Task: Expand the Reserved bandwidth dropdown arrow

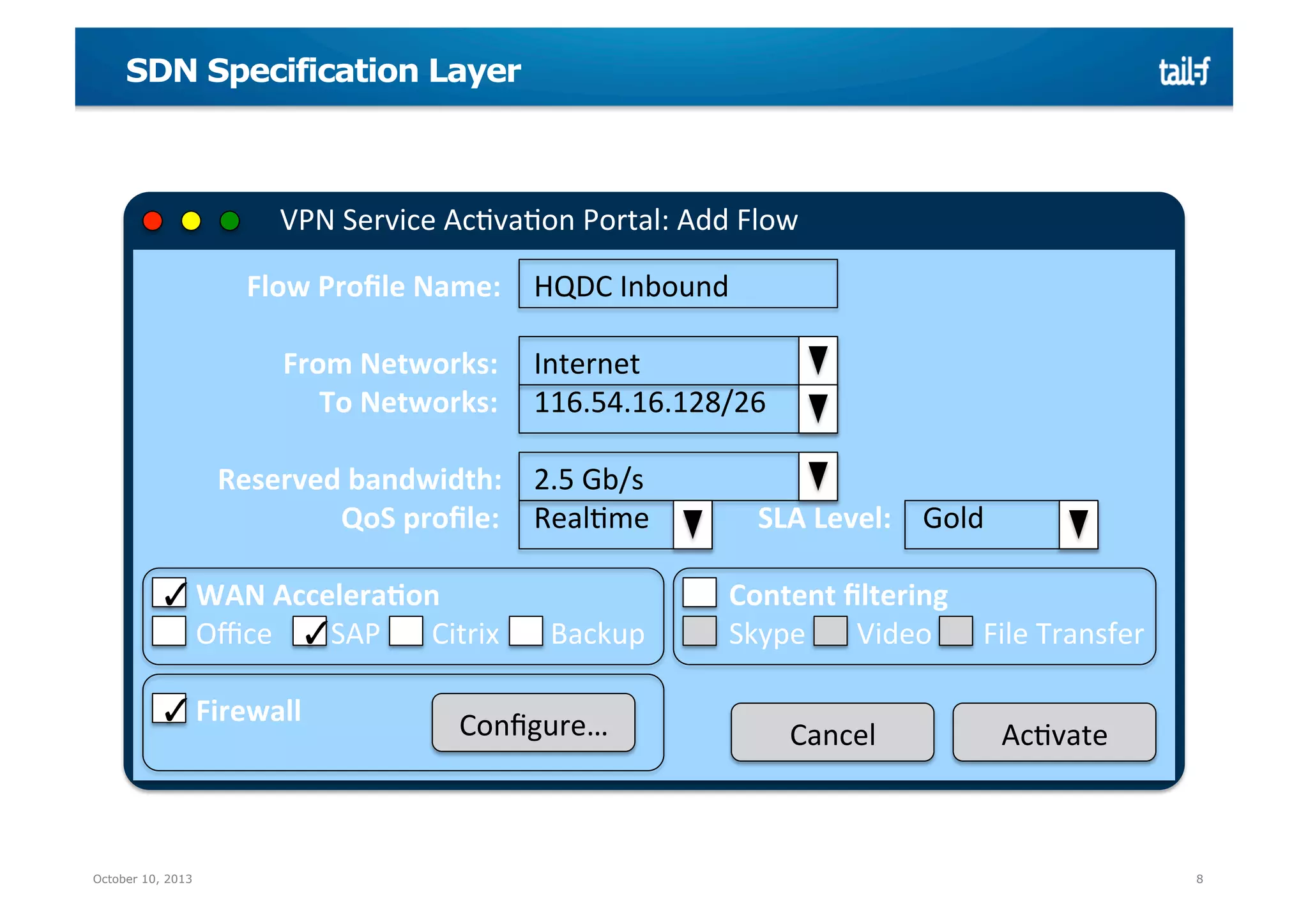Action: click(818, 476)
